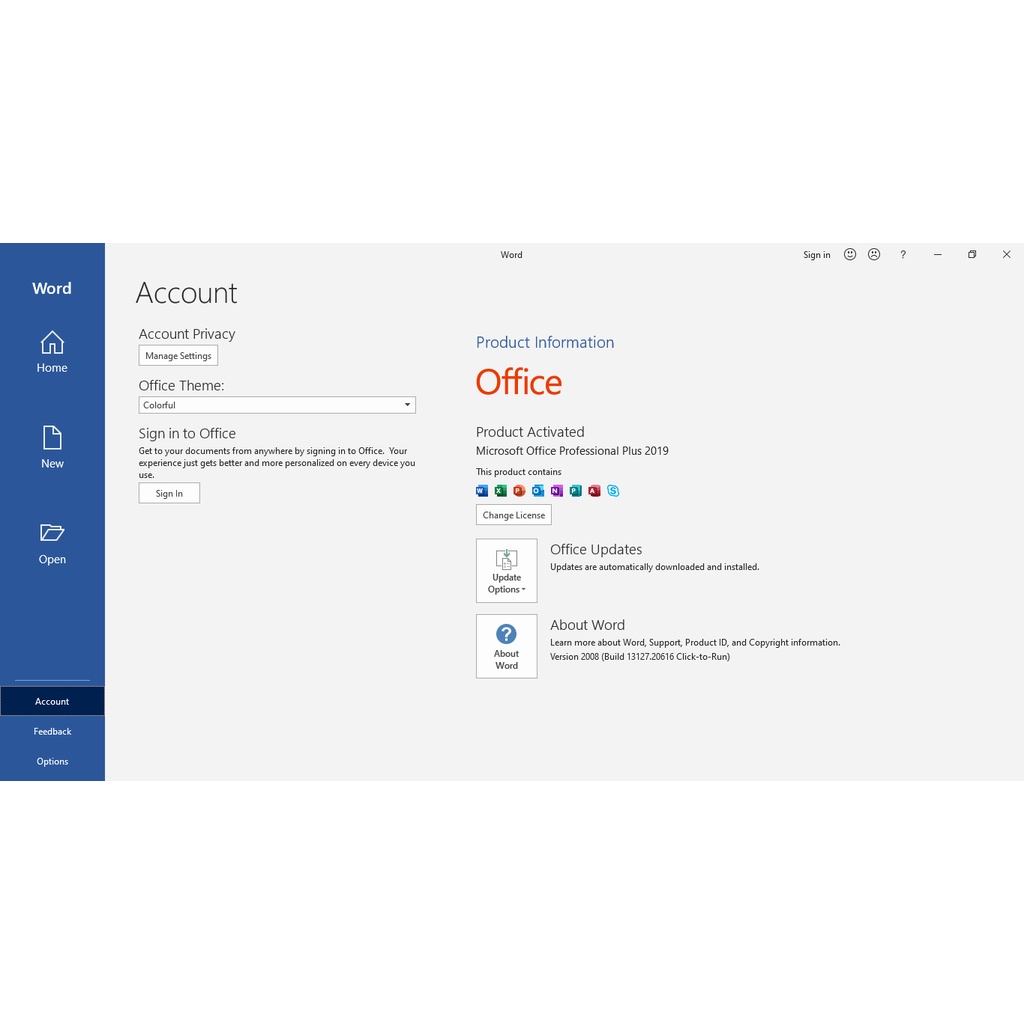Screen dimensions: 1024x1024
Task: Click the Change License button
Action: click(x=514, y=515)
